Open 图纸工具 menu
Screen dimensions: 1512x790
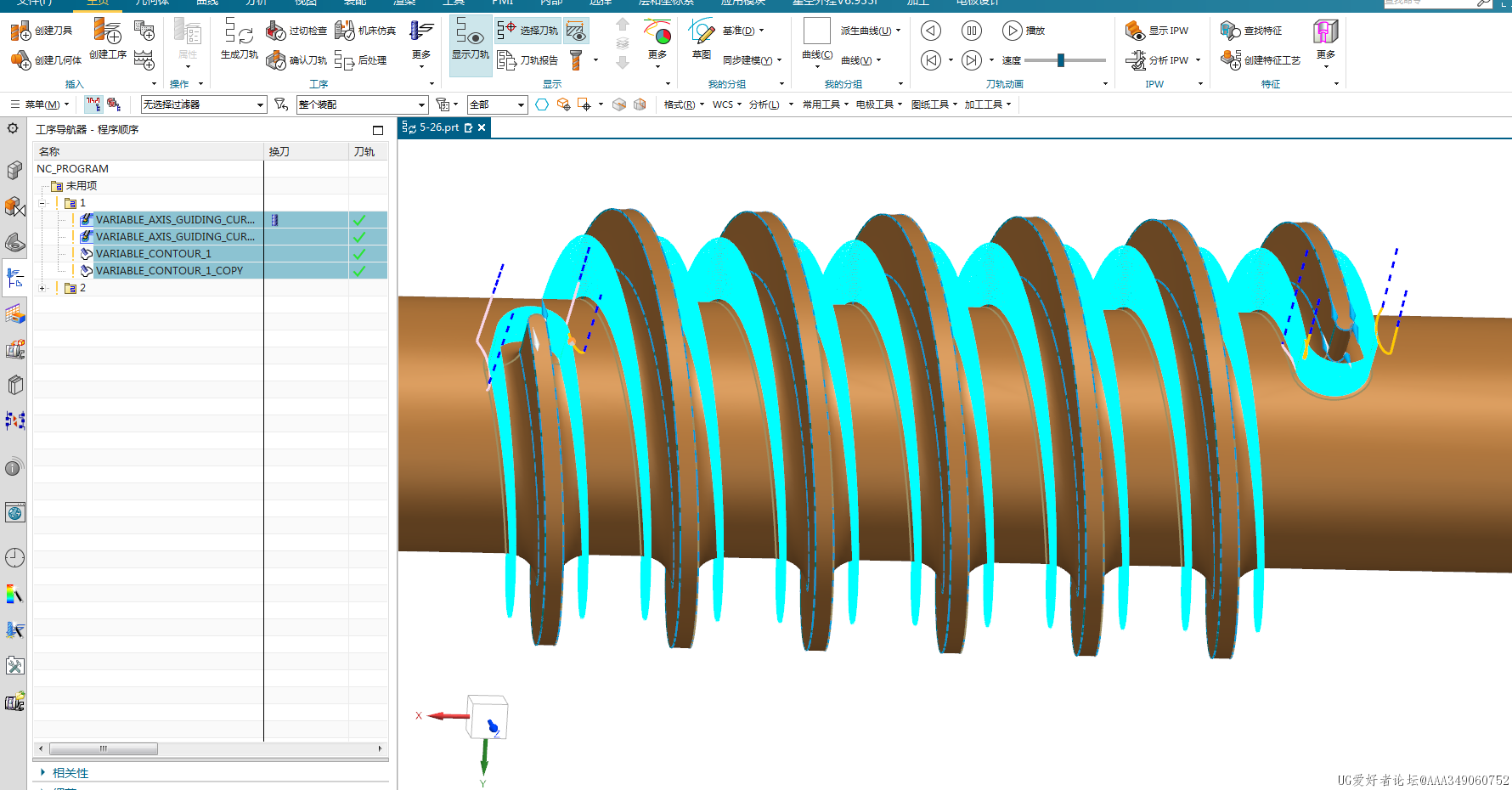tap(934, 104)
